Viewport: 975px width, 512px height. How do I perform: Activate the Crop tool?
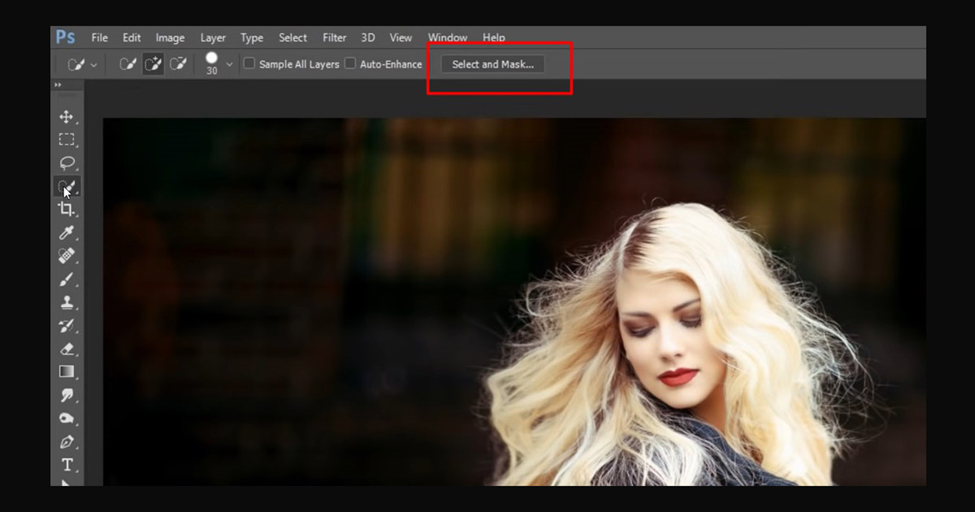coord(66,209)
